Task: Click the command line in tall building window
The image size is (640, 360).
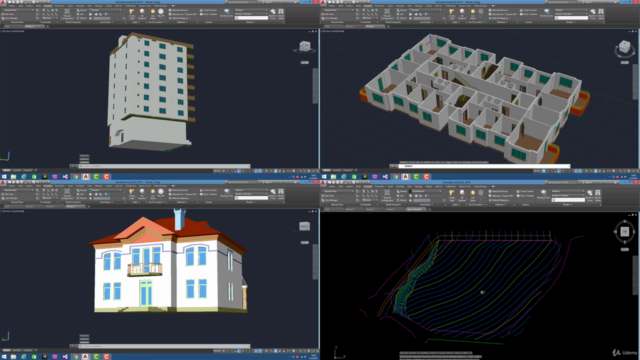Action: coord(164,166)
